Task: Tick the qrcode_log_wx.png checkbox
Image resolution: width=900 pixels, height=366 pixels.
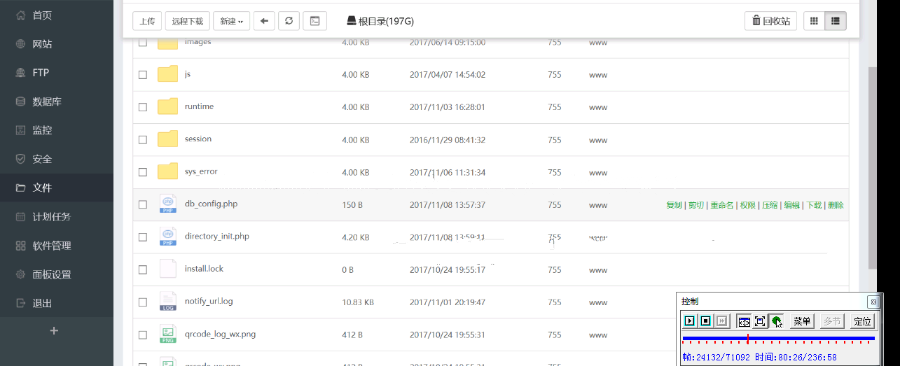Action: [x=143, y=334]
